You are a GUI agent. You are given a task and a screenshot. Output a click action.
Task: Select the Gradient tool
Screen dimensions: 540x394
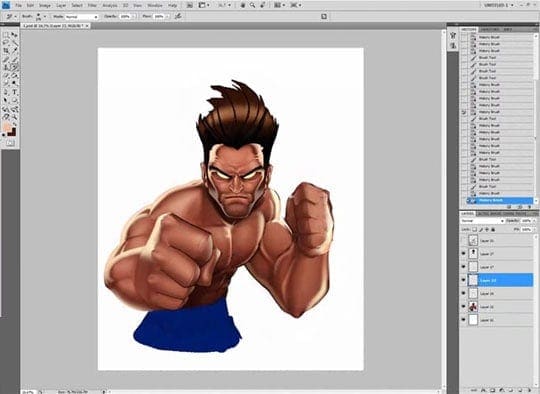[14, 75]
